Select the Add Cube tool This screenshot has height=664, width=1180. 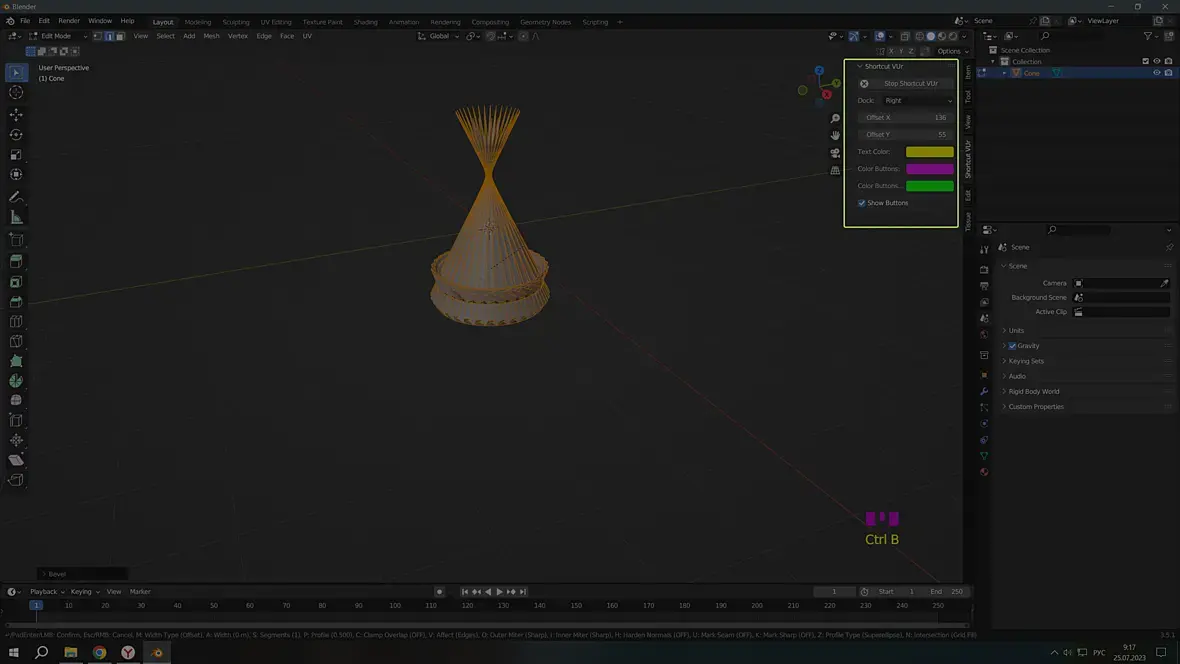16,240
